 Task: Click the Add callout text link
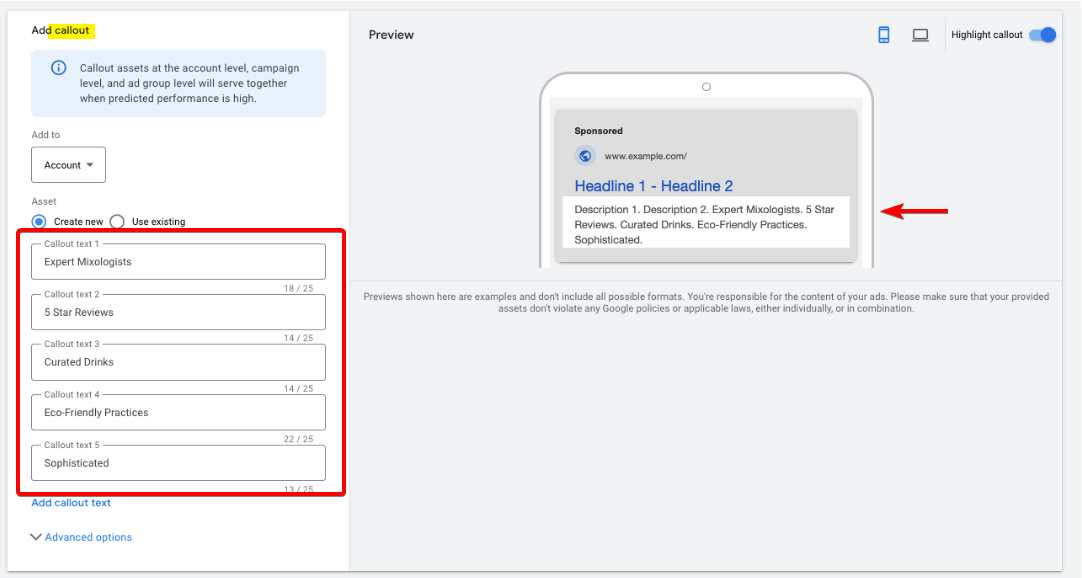click(x=71, y=503)
